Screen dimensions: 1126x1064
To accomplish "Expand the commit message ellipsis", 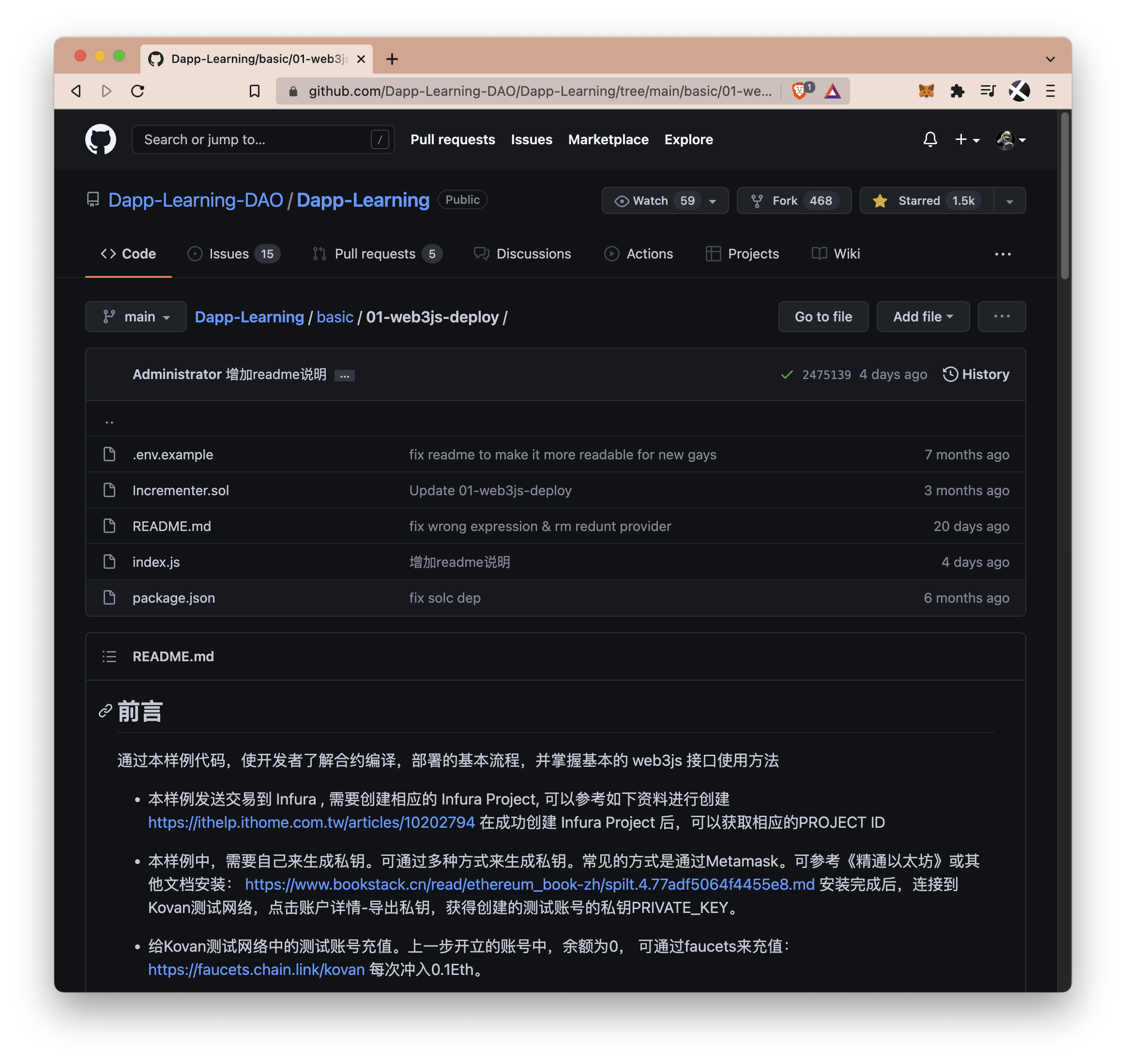I will [x=344, y=376].
